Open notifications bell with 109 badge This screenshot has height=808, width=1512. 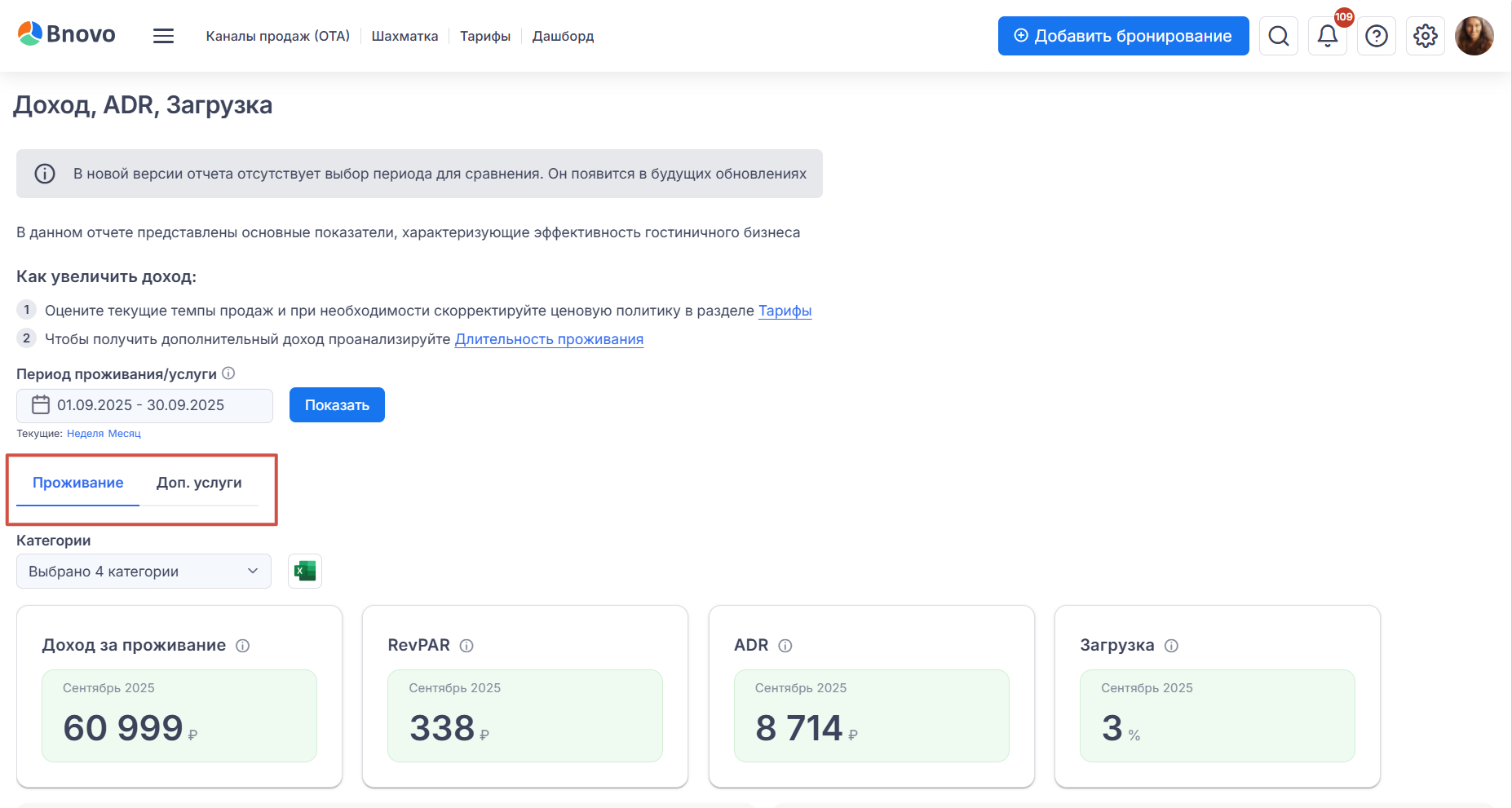1328,36
